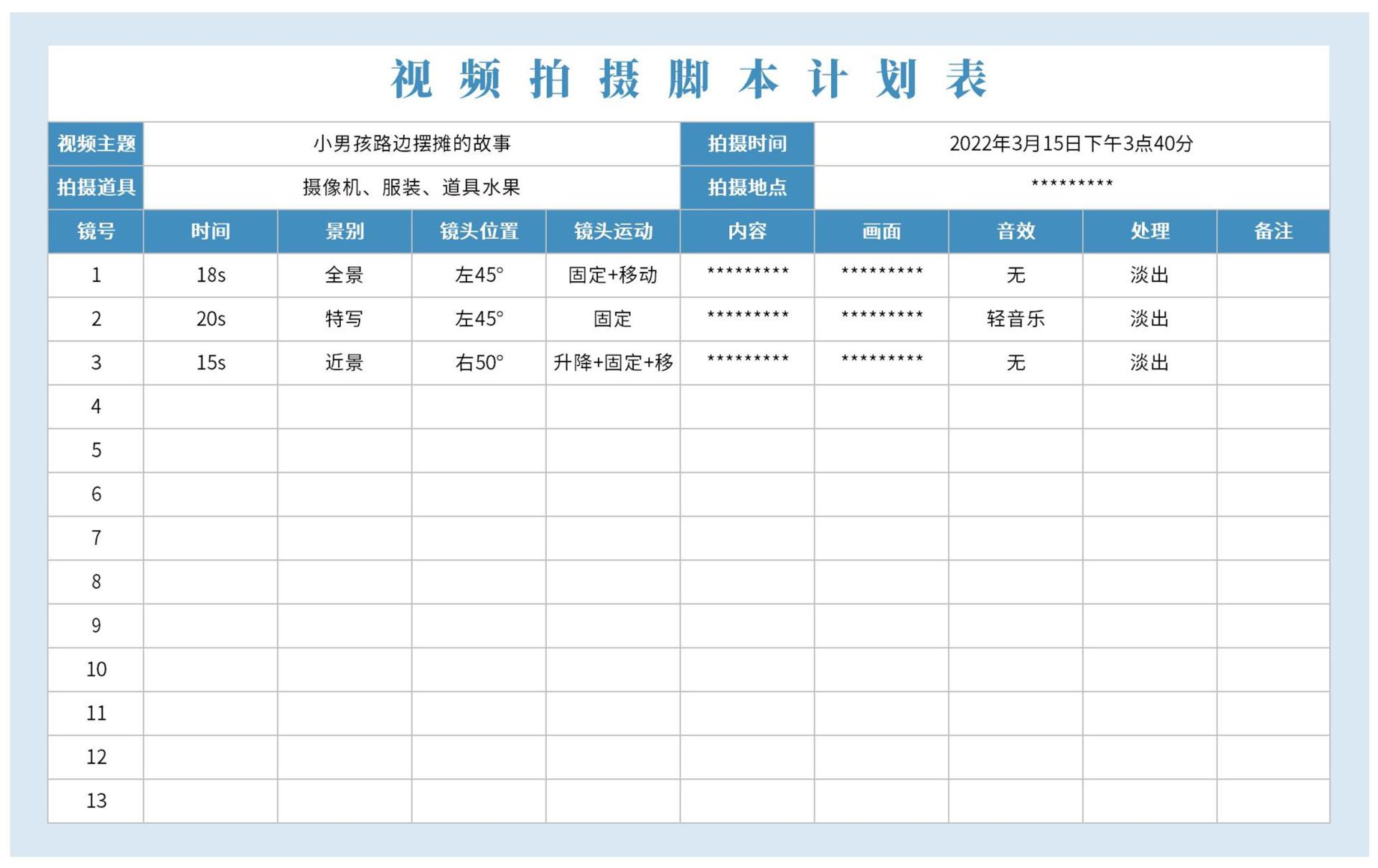Screen dimensions: 1378x868
Task: Select the 固定+移动 cell
Action: [x=613, y=275]
